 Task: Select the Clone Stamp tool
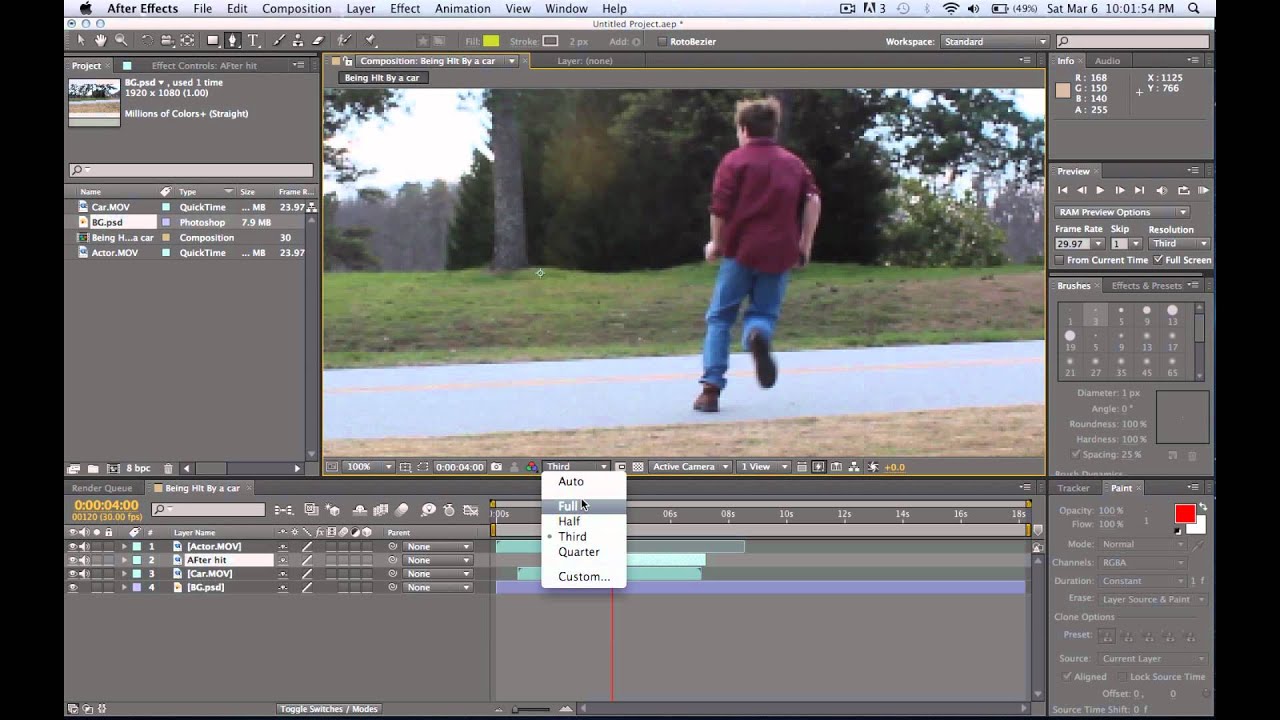point(298,41)
